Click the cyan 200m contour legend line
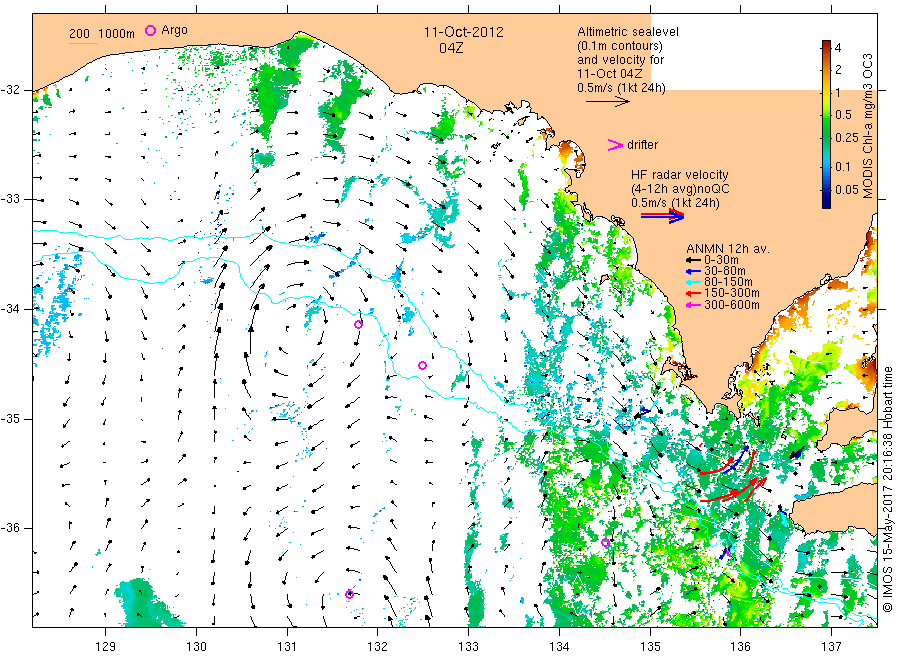The height and width of the screenshot is (660, 900). [x=83, y=43]
